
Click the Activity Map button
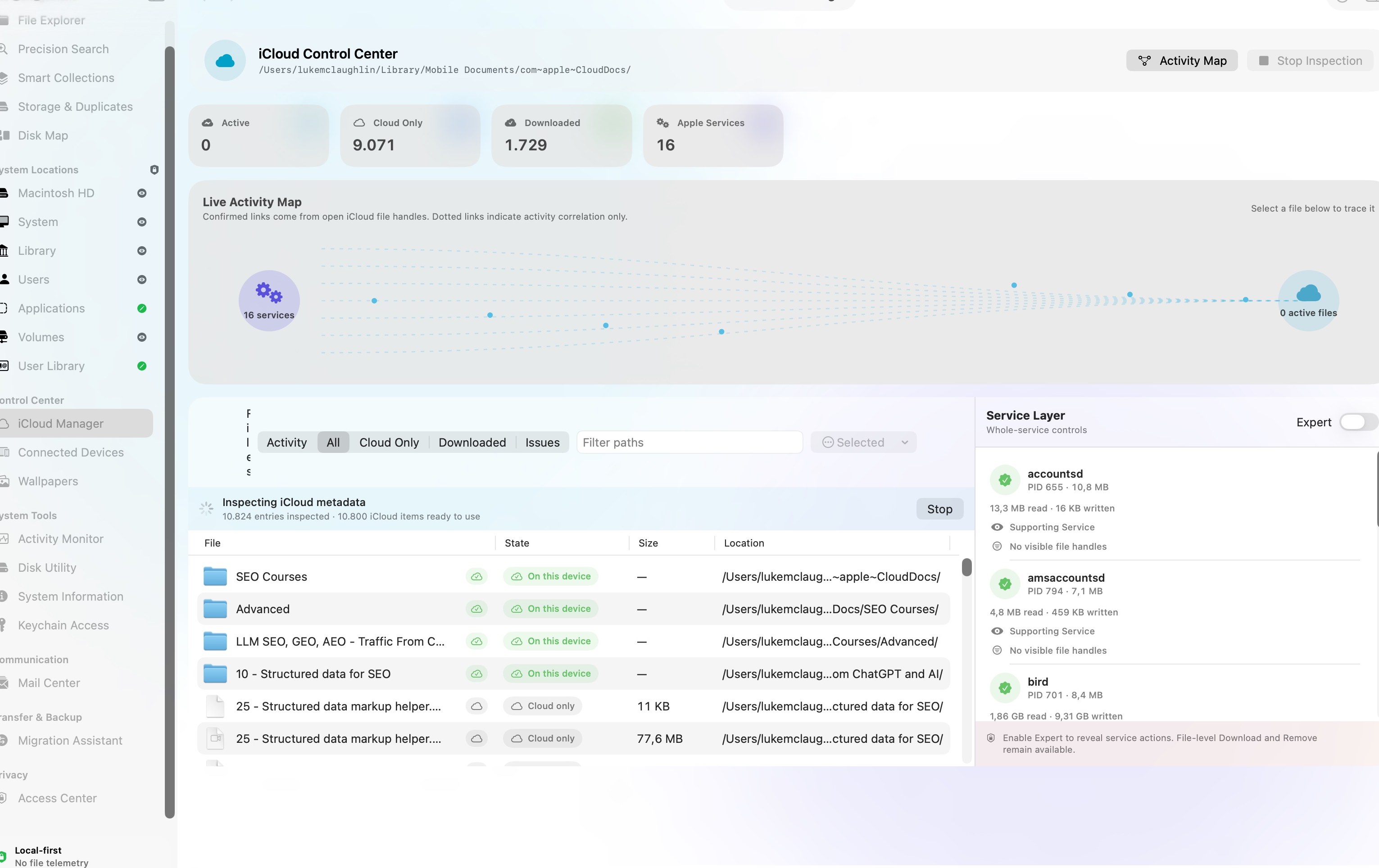pyautogui.click(x=1182, y=60)
